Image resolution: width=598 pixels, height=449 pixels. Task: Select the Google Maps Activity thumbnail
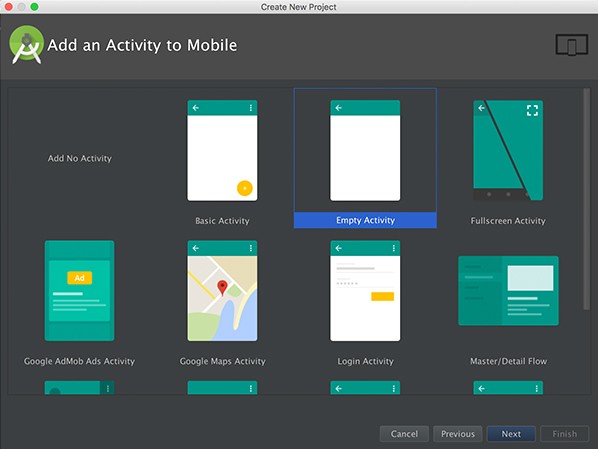pyautogui.click(x=222, y=291)
